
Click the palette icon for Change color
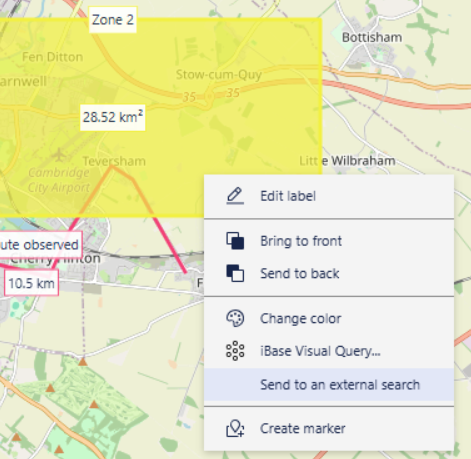[x=235, y=318]
